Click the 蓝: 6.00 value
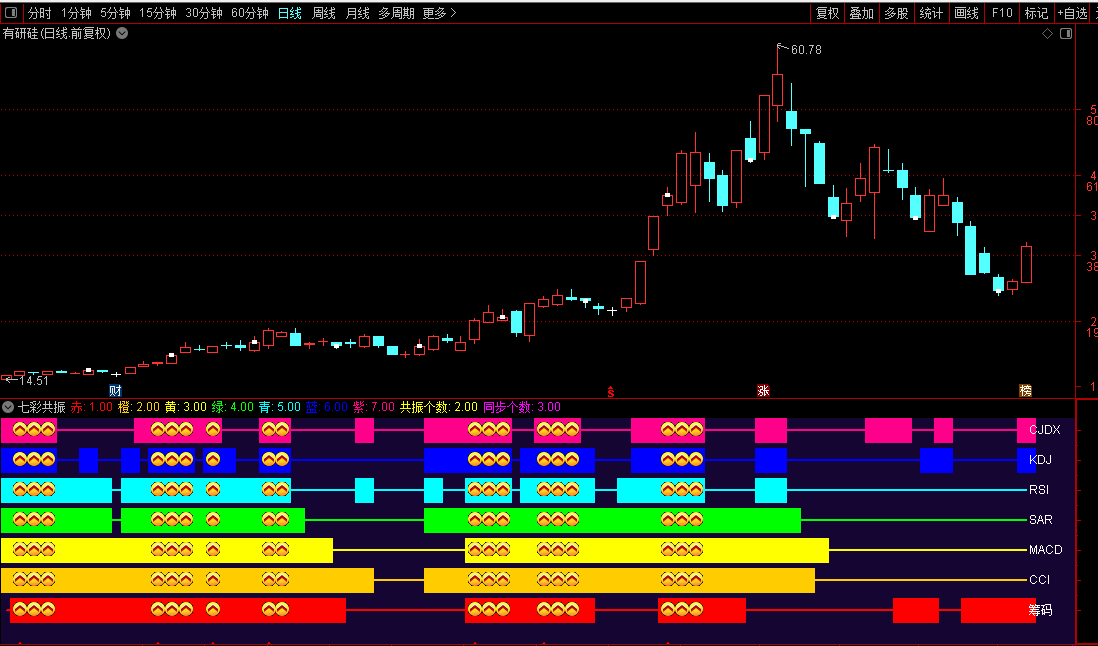This screenshot has height=646, width=1098. [326, 407]
